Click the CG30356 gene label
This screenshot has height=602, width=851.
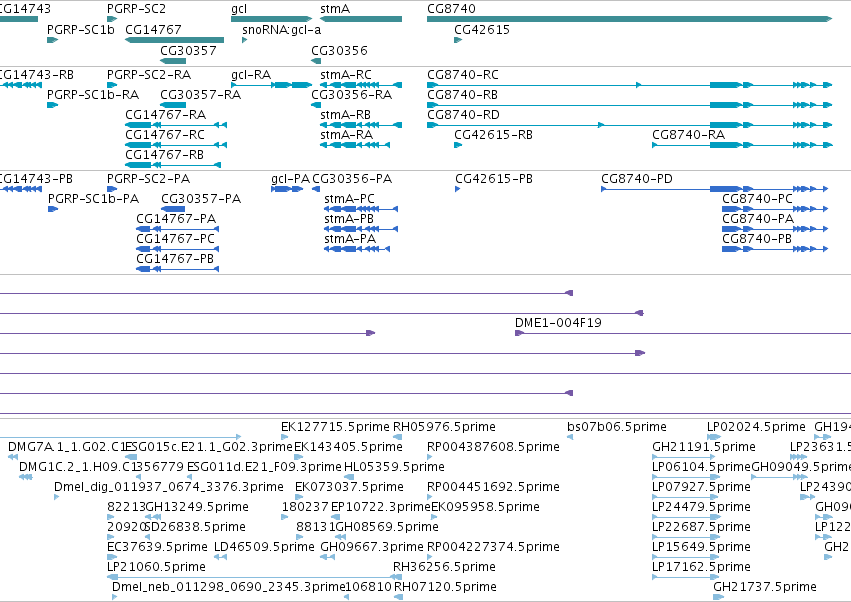point(339,50)
